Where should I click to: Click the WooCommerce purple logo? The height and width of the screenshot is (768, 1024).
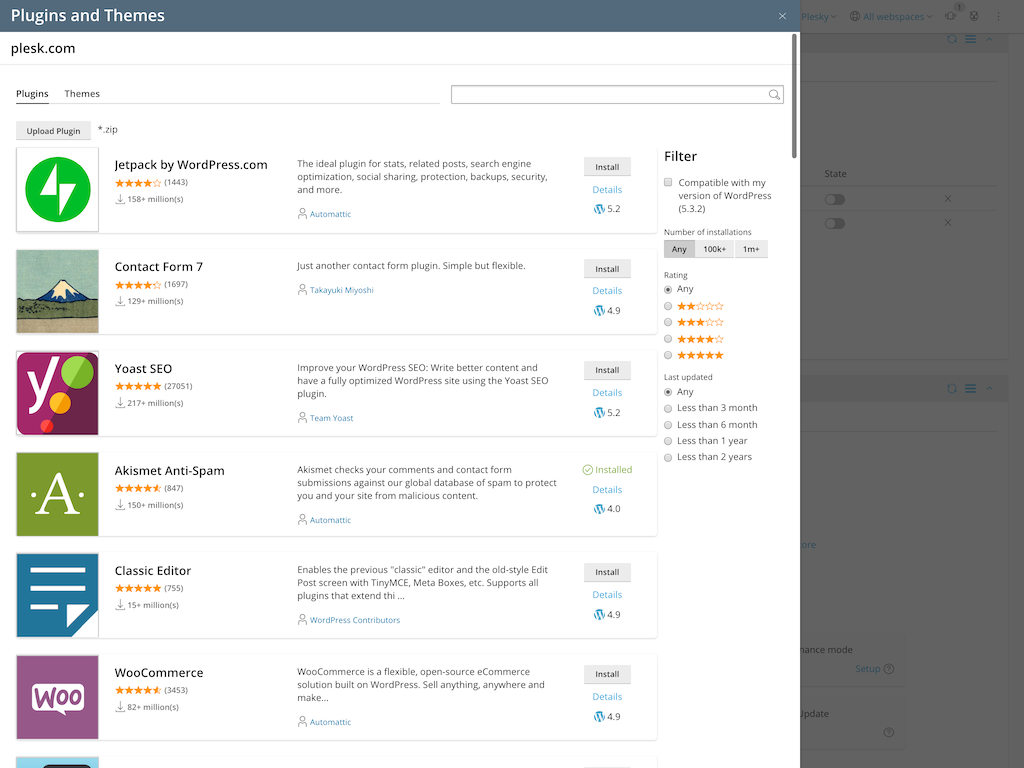(57, 697)
